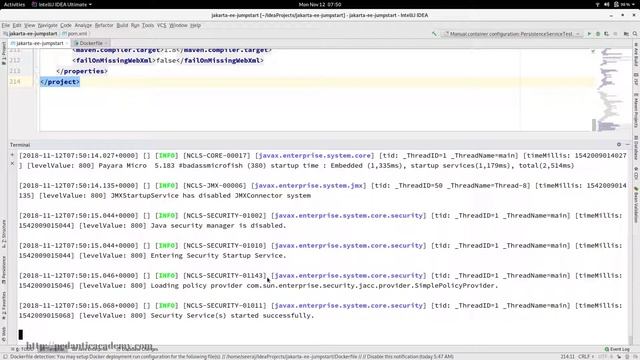Toggle tool window stripes icon at bottom-left corner
Screen dimensions: 640x360
click(5, 356)
